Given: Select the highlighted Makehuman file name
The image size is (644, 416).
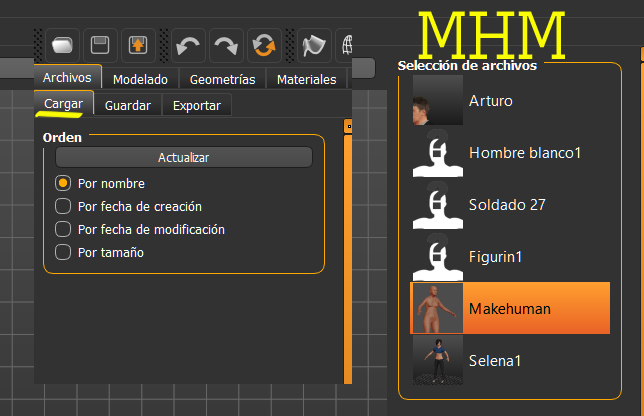Looking at the screenshot, I should coord(510,309).
